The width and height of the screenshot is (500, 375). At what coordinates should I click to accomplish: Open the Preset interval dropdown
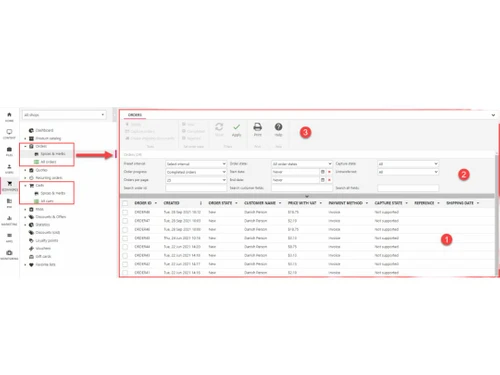pos(196,164)
